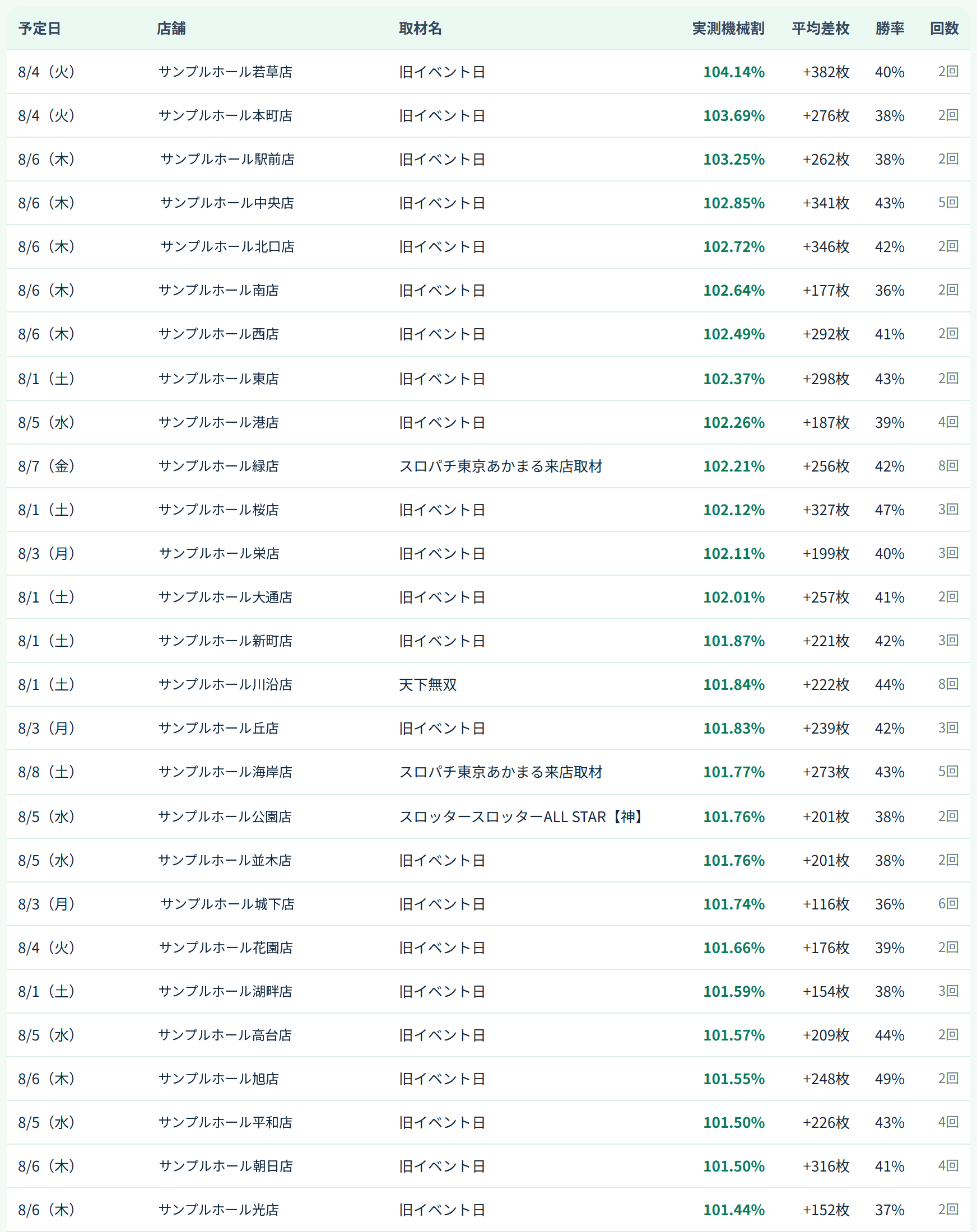Click サンプルホール川沿店 store name
Screen dimensions: 977x1232
pyautogui.click(x=225, y=684)
